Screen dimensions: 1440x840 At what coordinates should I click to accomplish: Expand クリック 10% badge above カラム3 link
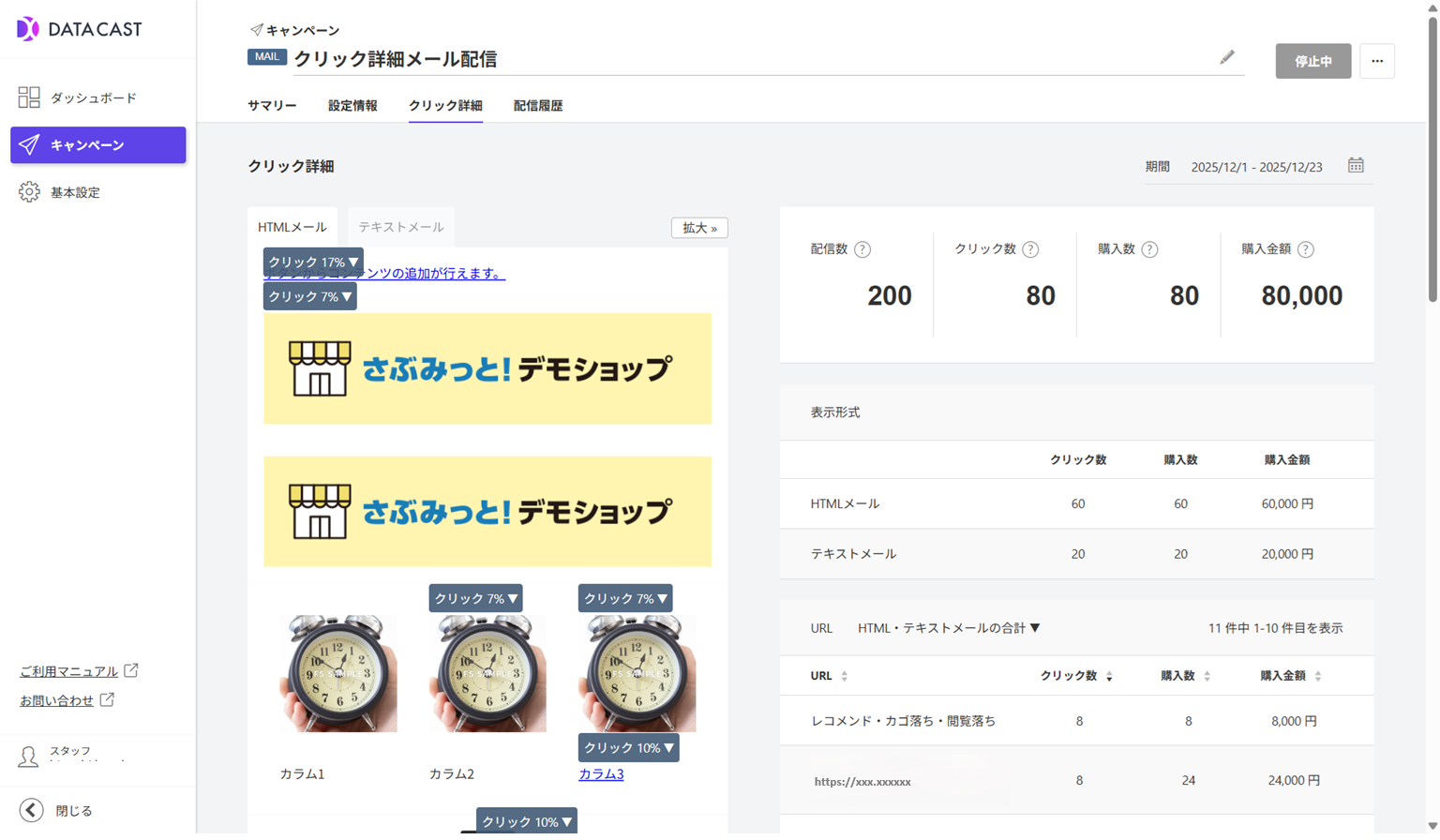[x=628, y=748]
